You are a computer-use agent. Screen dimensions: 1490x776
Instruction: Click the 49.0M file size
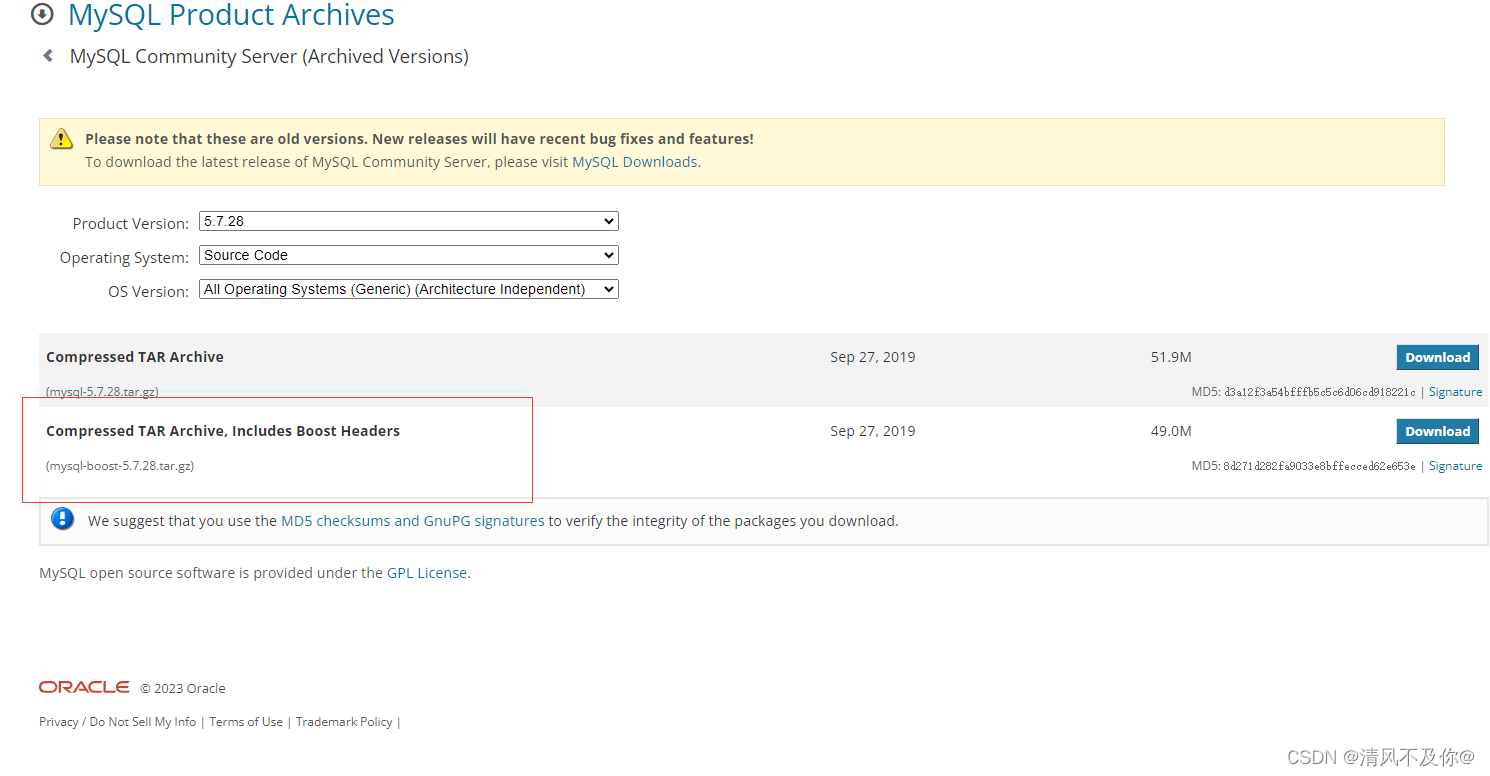click(1171, 431)
